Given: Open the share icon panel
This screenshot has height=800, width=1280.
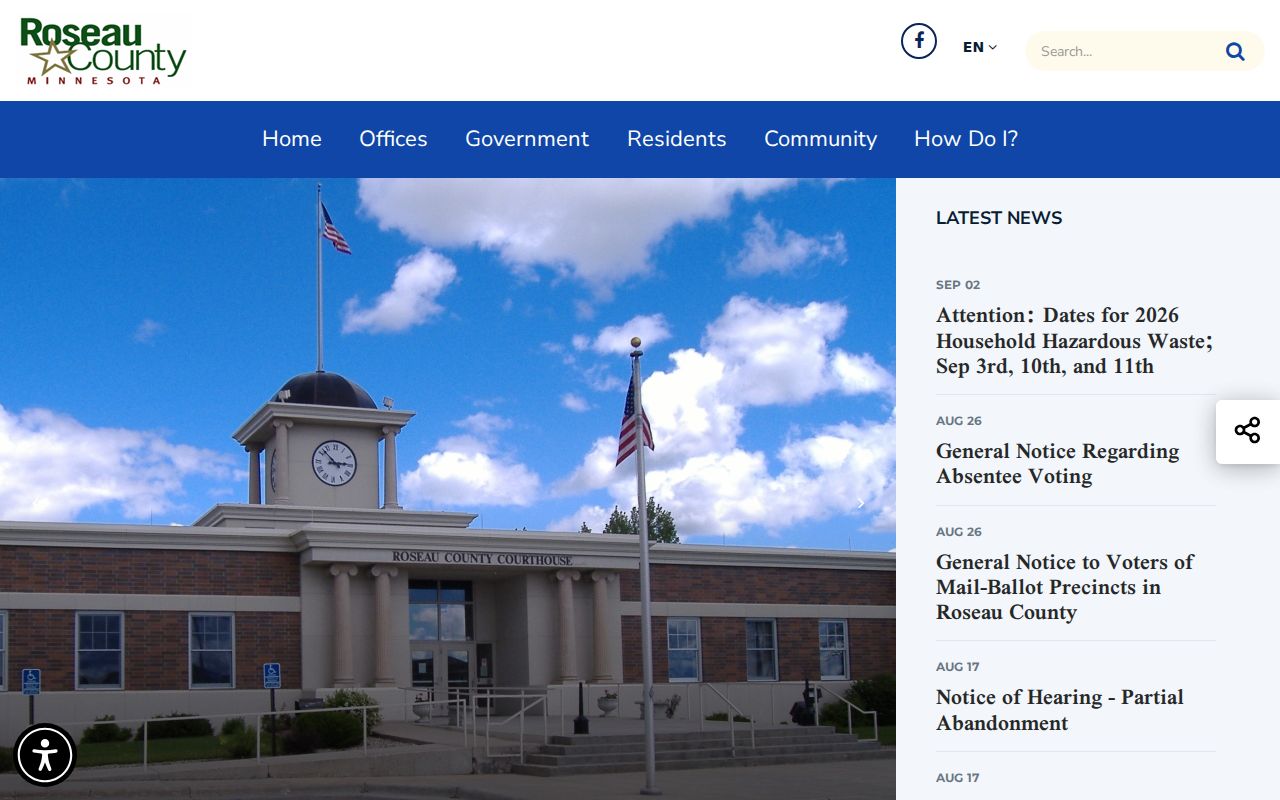Looking at the screenshot, I should tap(1247, 431).
